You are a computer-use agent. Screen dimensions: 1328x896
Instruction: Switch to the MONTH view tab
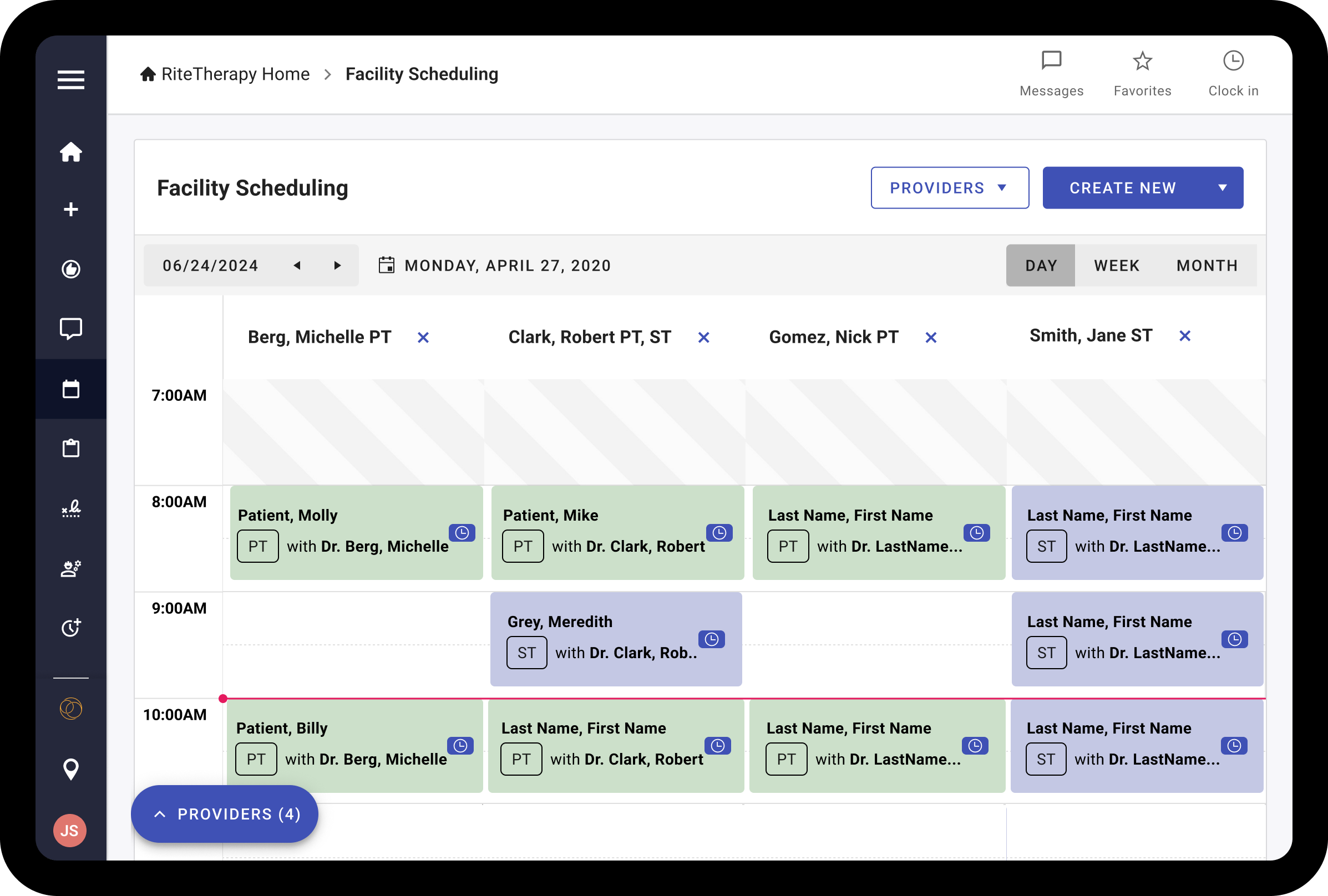[x=1207, y=266]
